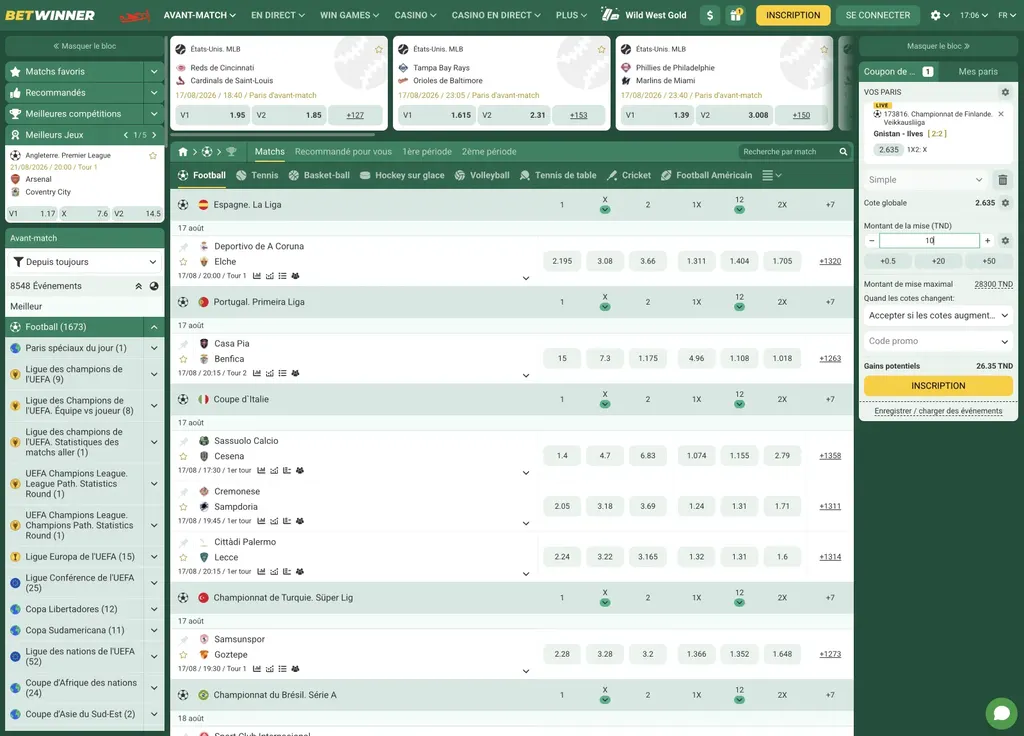Go to previous Meilleurs Jeux slide

coord(126,135)
